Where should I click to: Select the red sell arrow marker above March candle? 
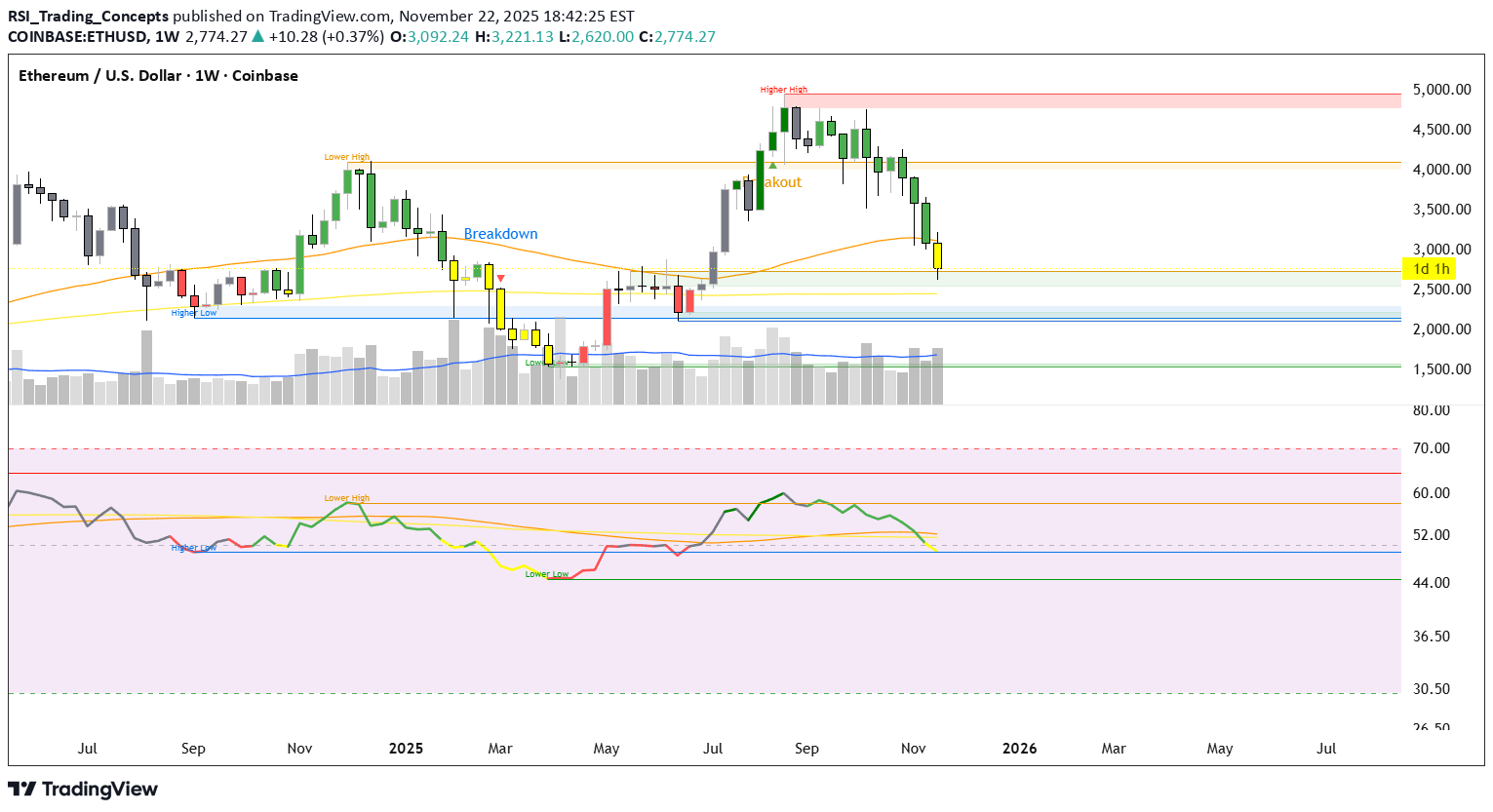coord(500,278)
